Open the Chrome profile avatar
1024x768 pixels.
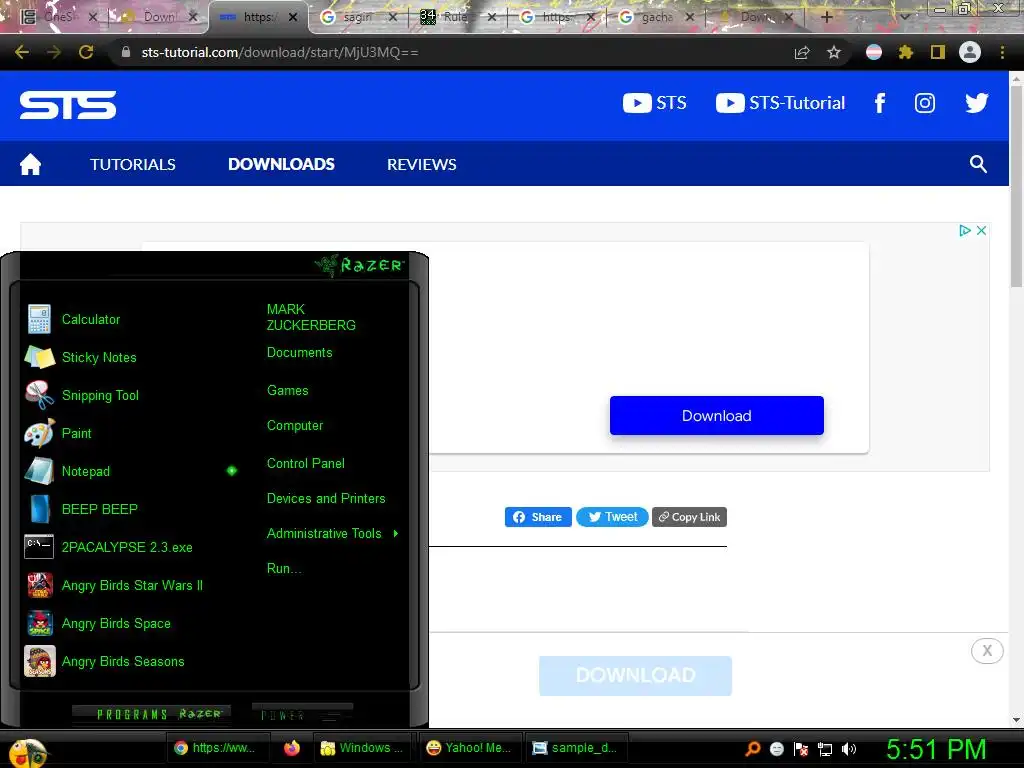(970, 52)
